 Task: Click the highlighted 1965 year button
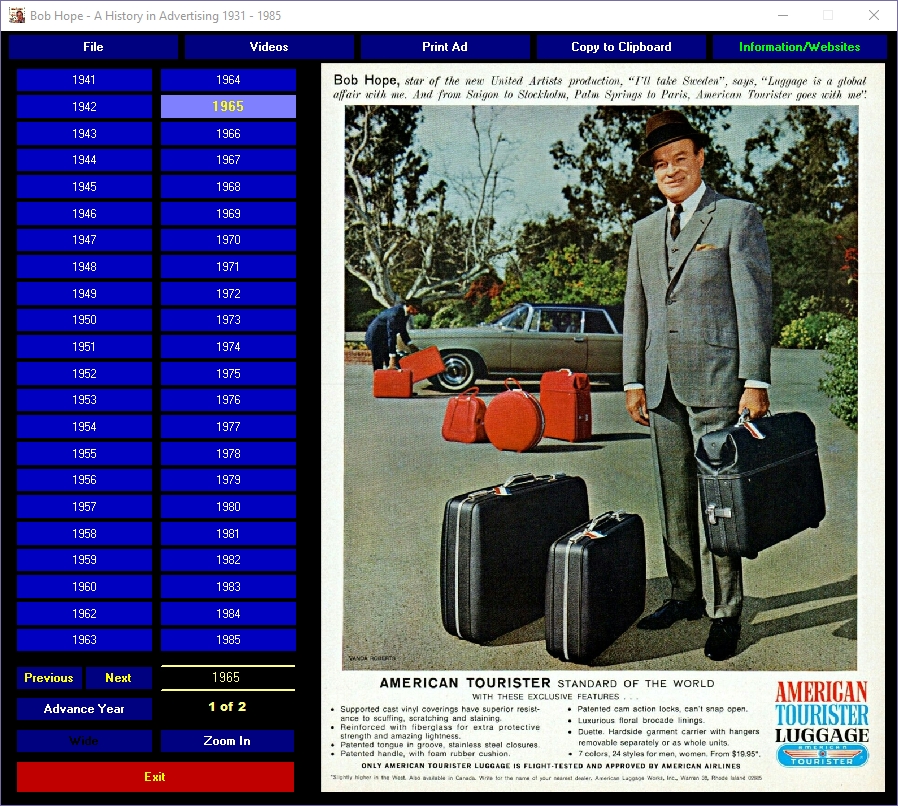(229, 107)
